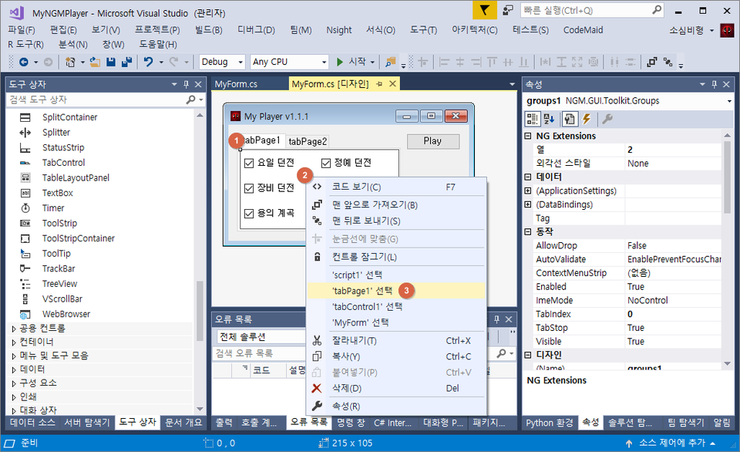Open the 출력 output tab
The height and width of the screenshot is (452, 740).
pos(224,422)
